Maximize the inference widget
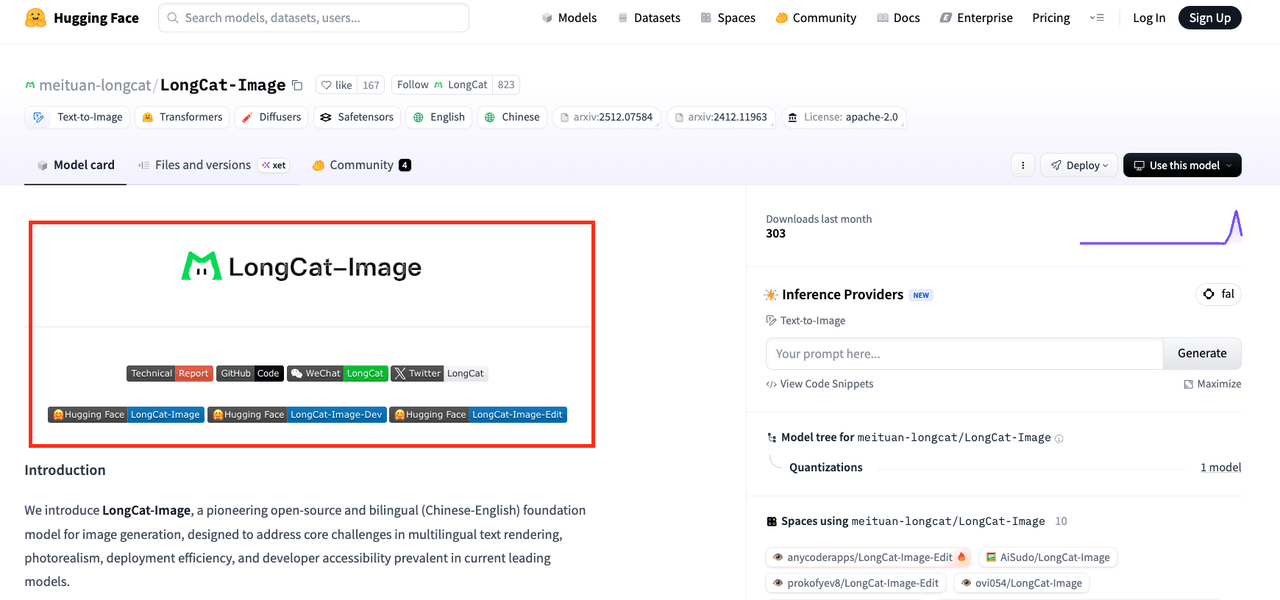 point(1212,384)
